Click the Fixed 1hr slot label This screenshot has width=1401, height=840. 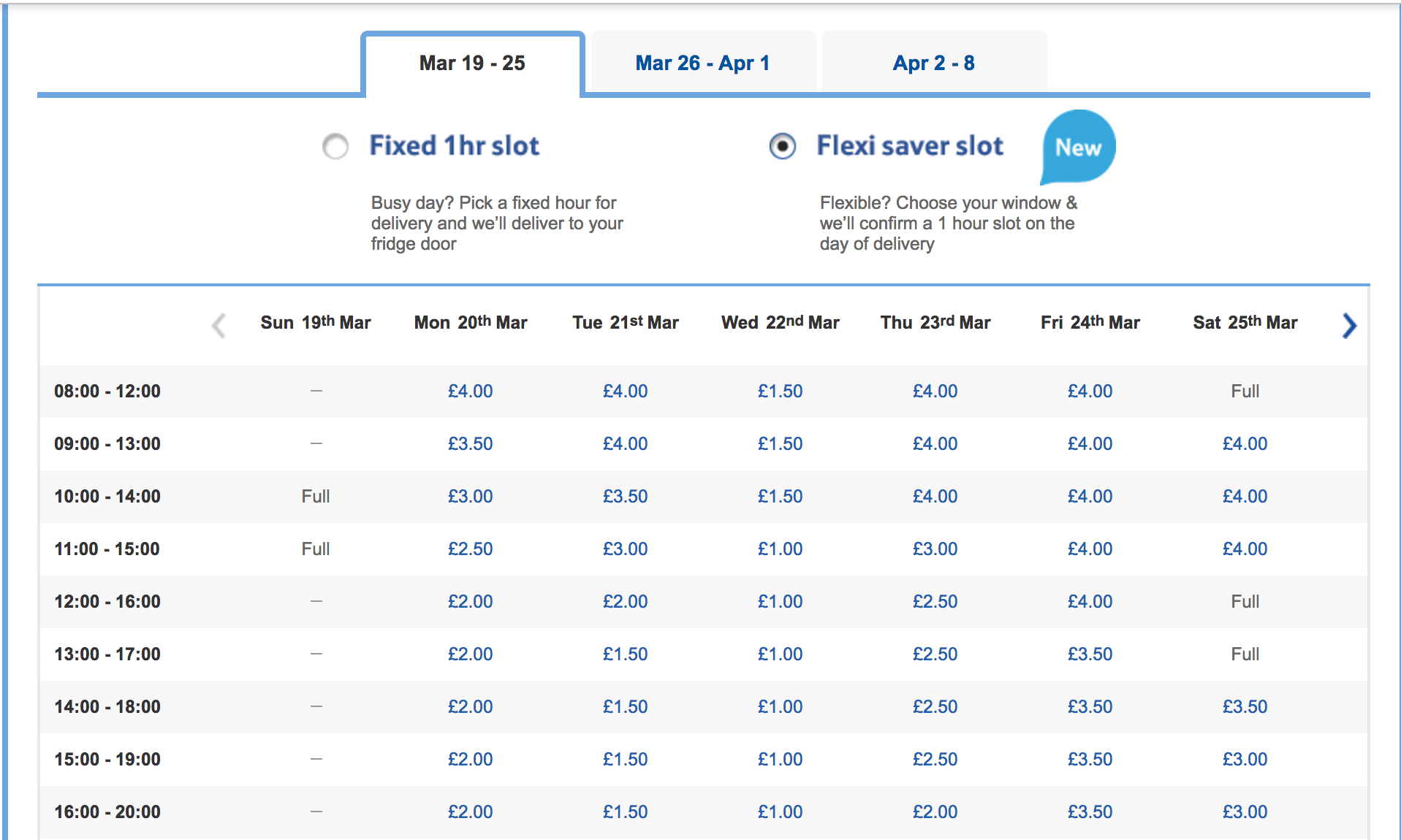point(454,145)
